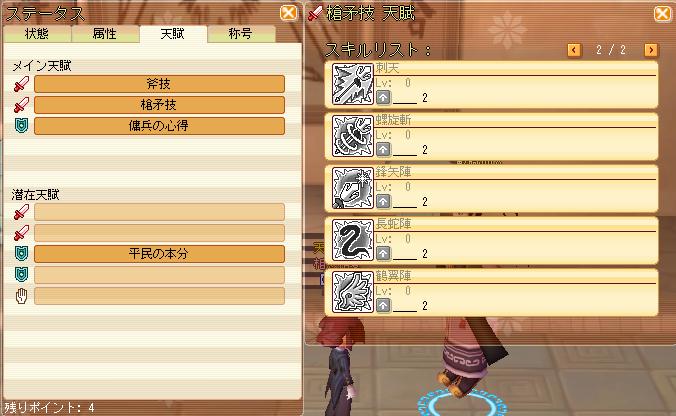Viewport: 676px width, 416px height.
Task: Select the 槍矛技 main talent
Action: coord(159,105)
